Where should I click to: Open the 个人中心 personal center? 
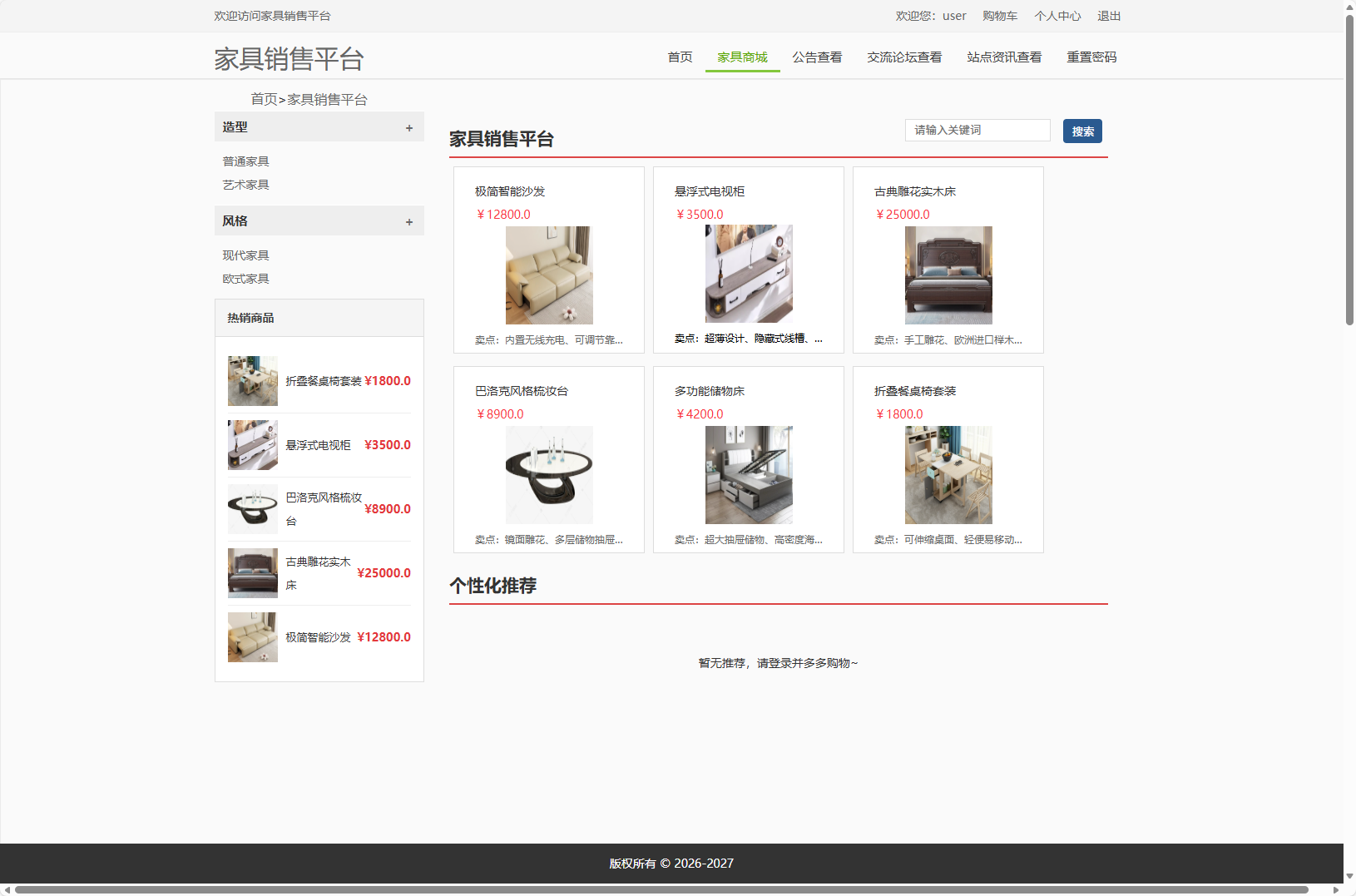[1057, 16]
